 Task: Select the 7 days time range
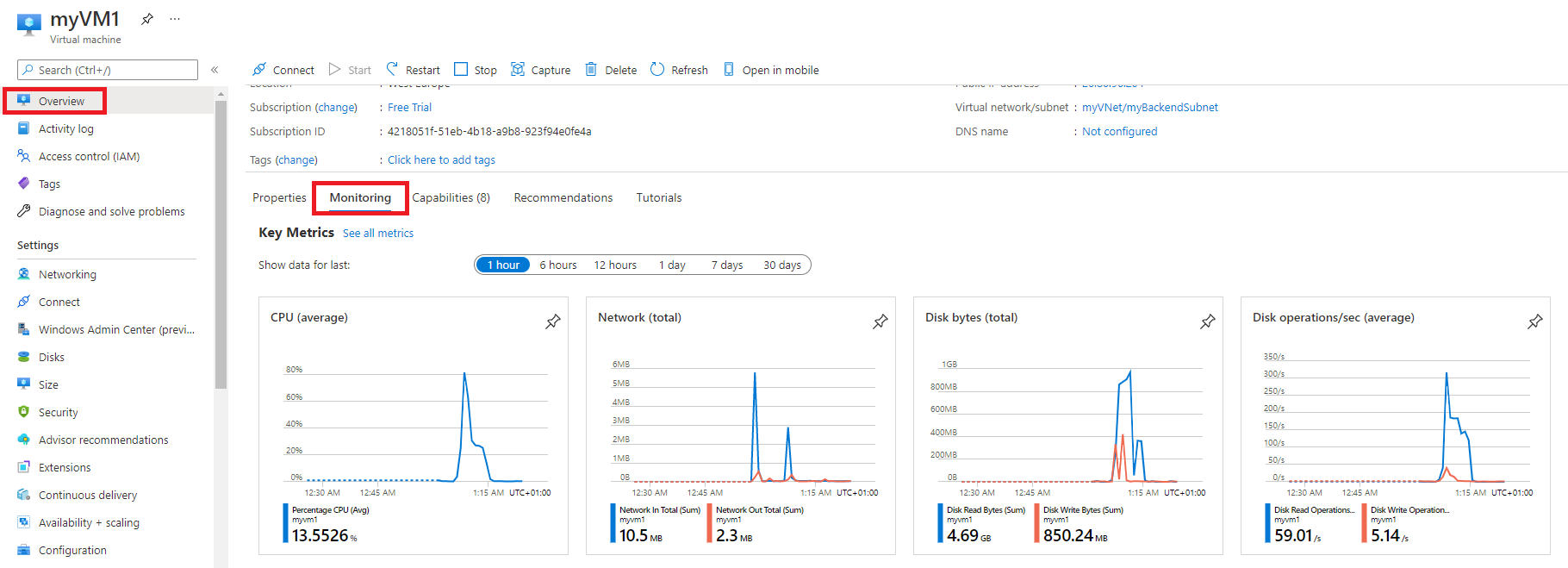click(x=727, y=265)
